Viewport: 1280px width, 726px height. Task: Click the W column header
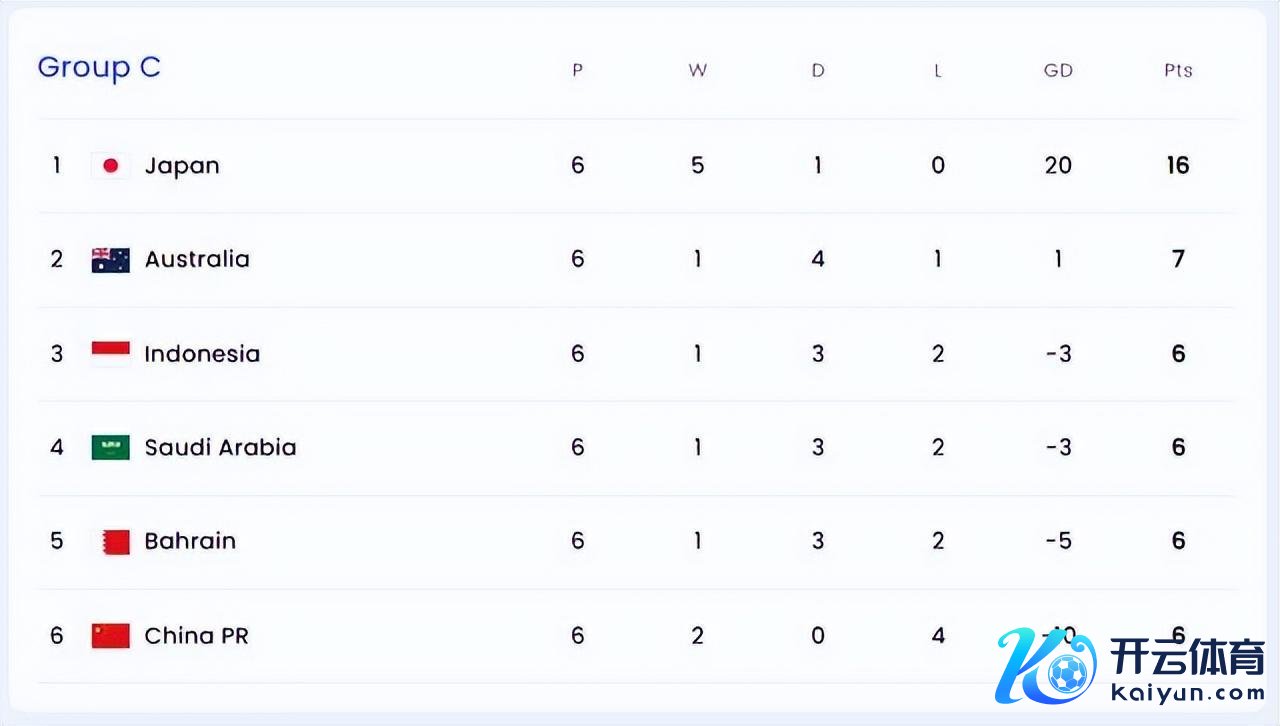(x=698, y=71)
